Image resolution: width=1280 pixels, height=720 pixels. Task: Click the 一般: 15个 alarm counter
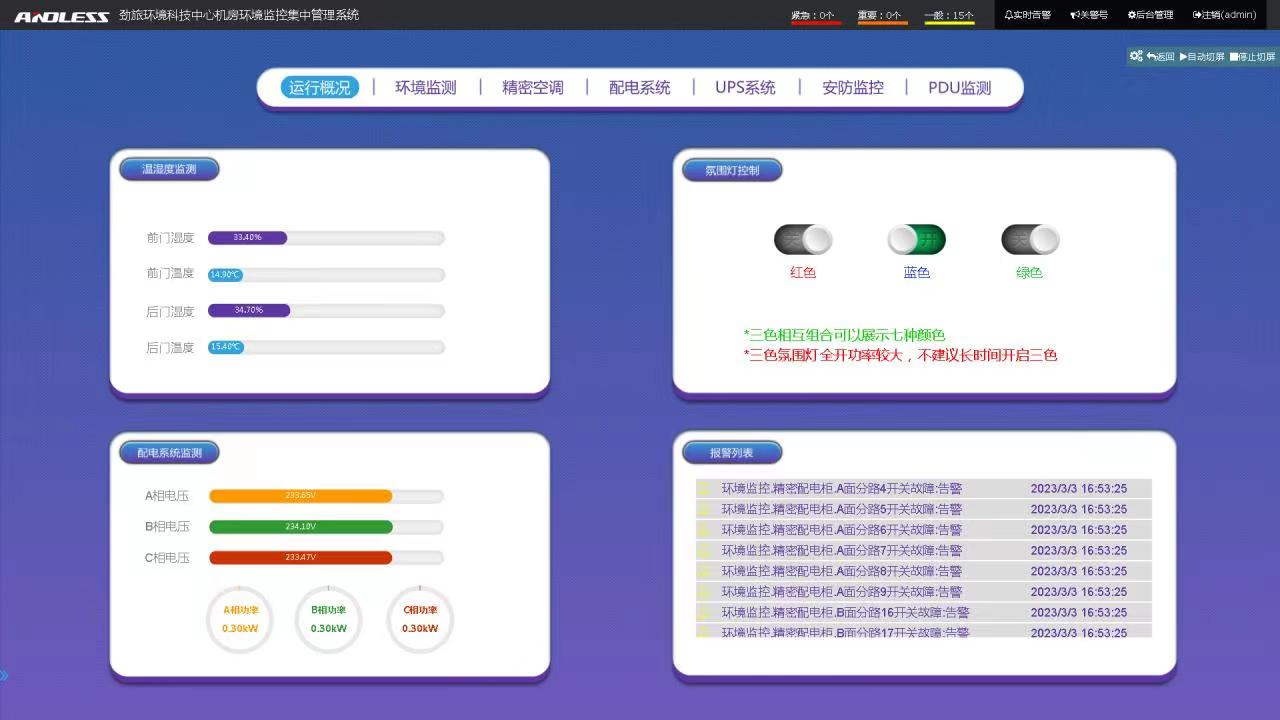tap(949, 16)
